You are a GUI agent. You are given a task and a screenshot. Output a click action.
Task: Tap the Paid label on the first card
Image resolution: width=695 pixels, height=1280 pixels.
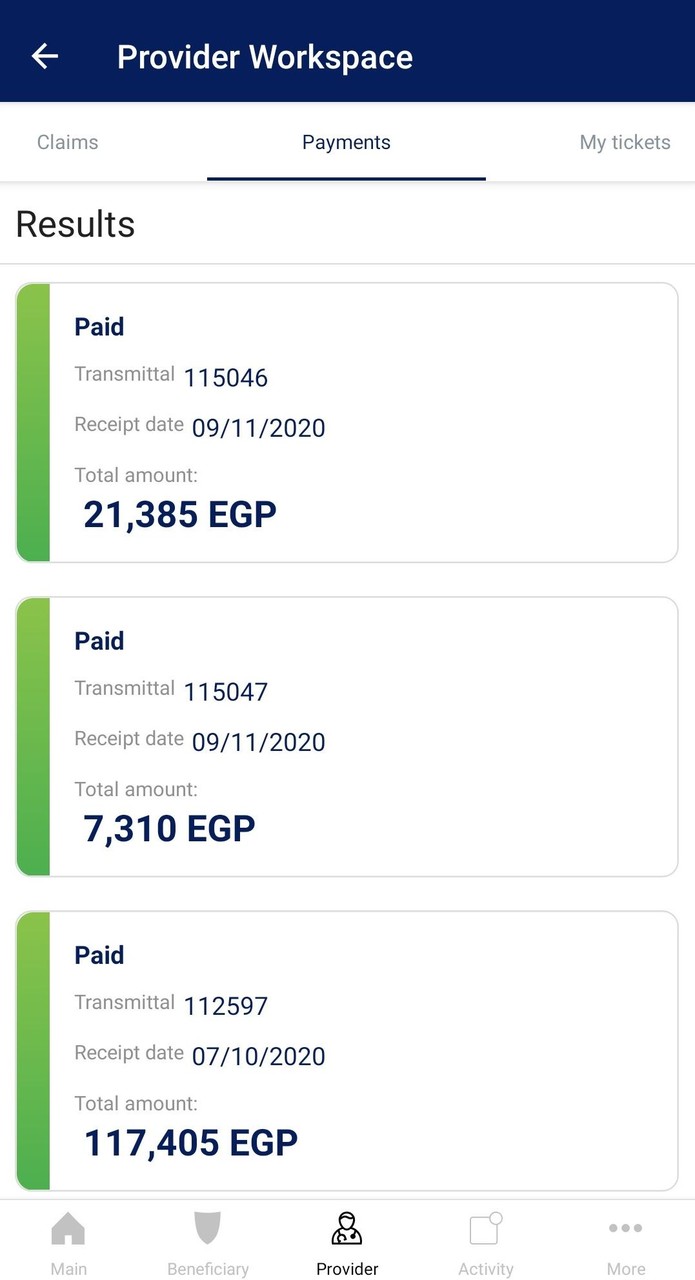(x=99, y=327)
